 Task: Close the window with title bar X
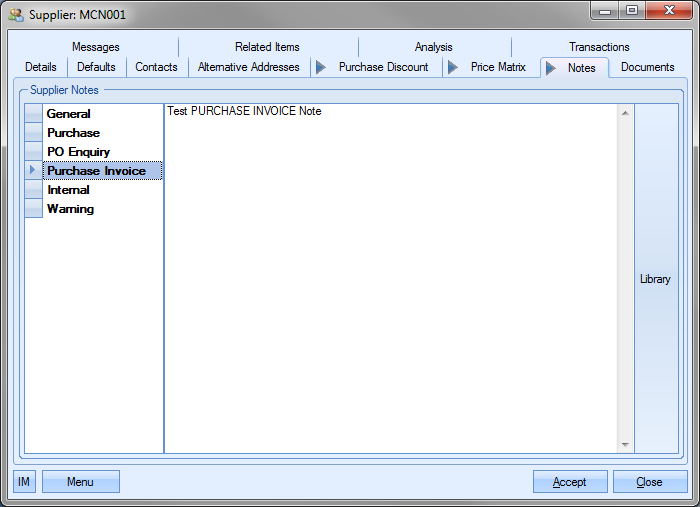click(669, 11)
